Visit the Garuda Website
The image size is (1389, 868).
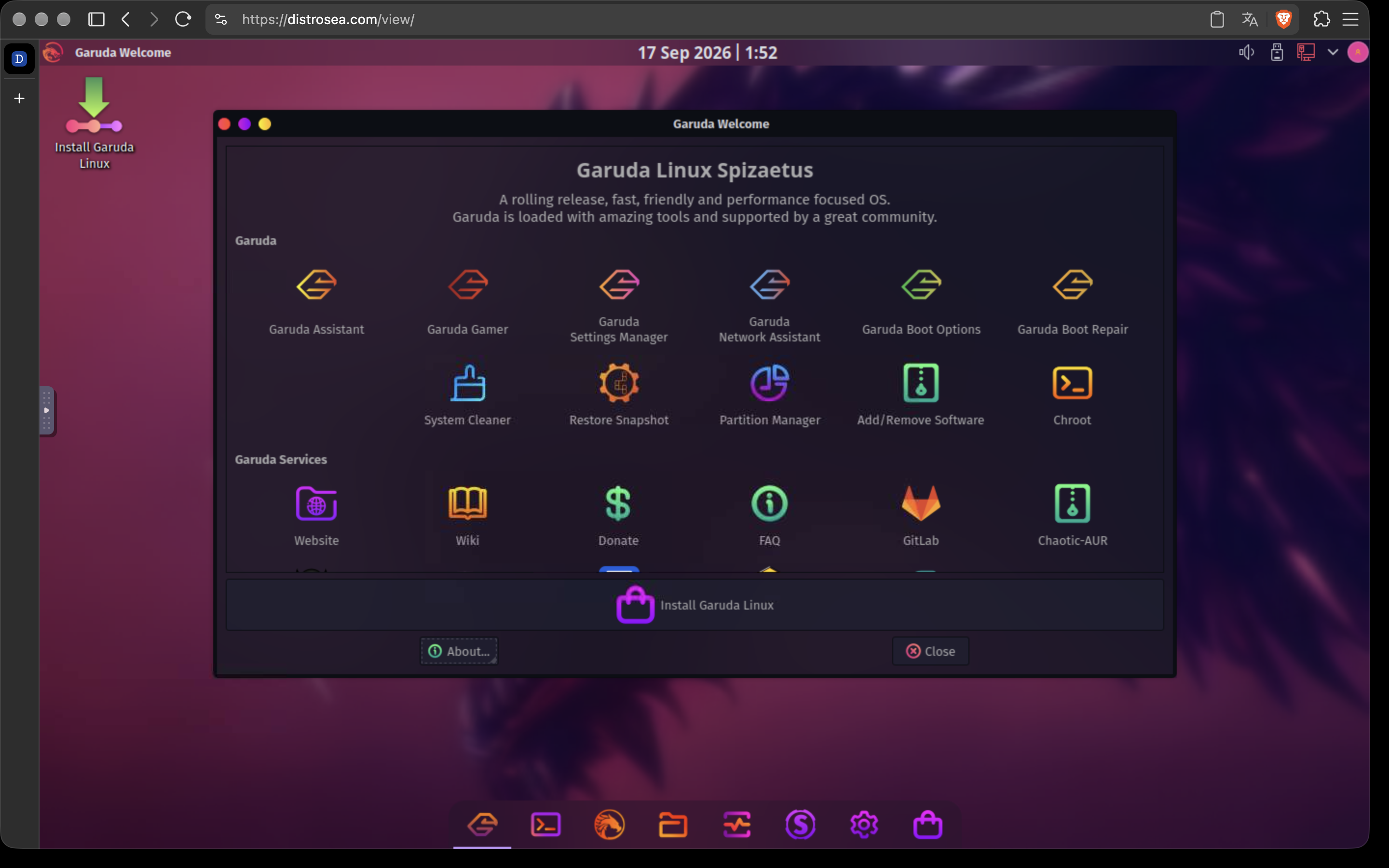(x=316, y=515)
